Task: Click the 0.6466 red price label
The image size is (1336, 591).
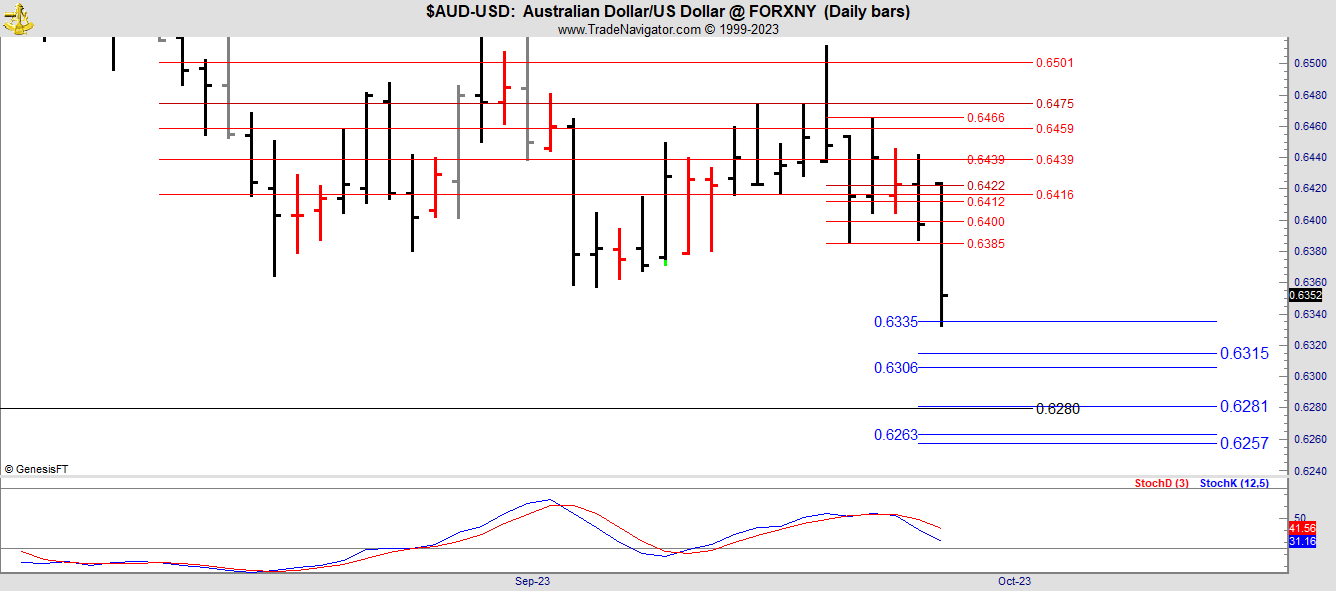Action: pyautogui.click(x=985, y=118)
